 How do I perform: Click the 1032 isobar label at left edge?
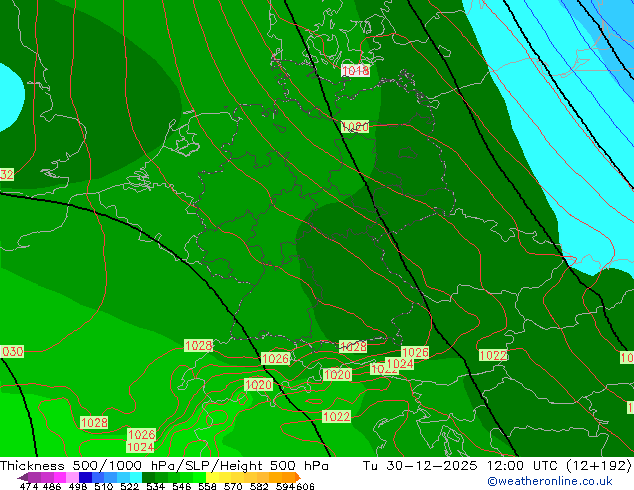[7, 174]
